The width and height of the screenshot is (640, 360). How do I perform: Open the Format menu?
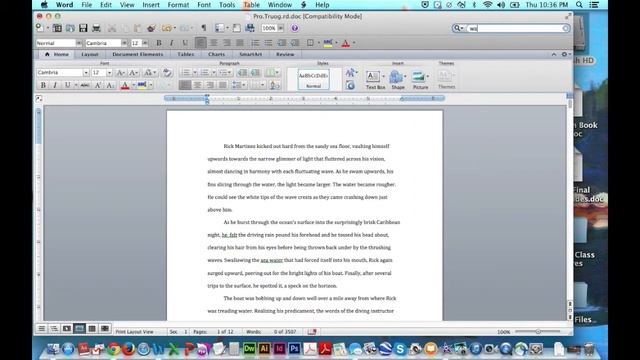click(178, 5)
